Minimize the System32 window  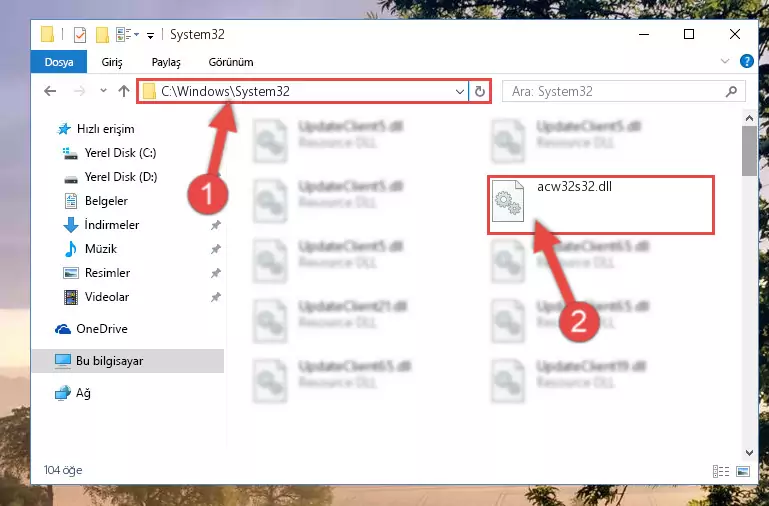[x=644, y=34]
